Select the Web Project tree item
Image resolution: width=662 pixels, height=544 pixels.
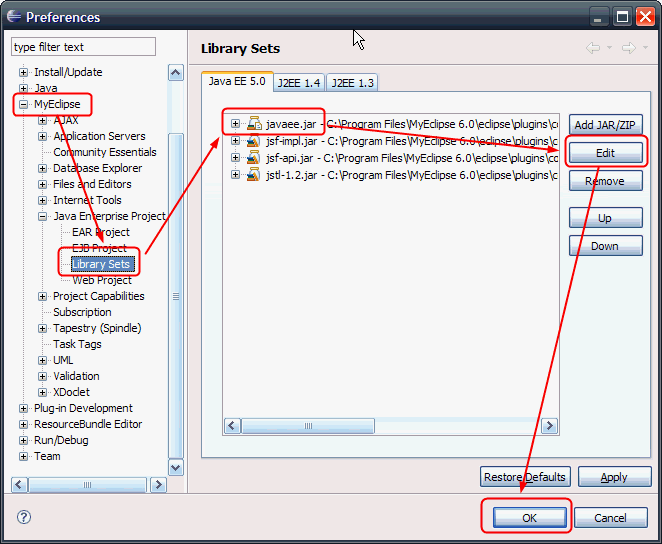pos(102,280)
